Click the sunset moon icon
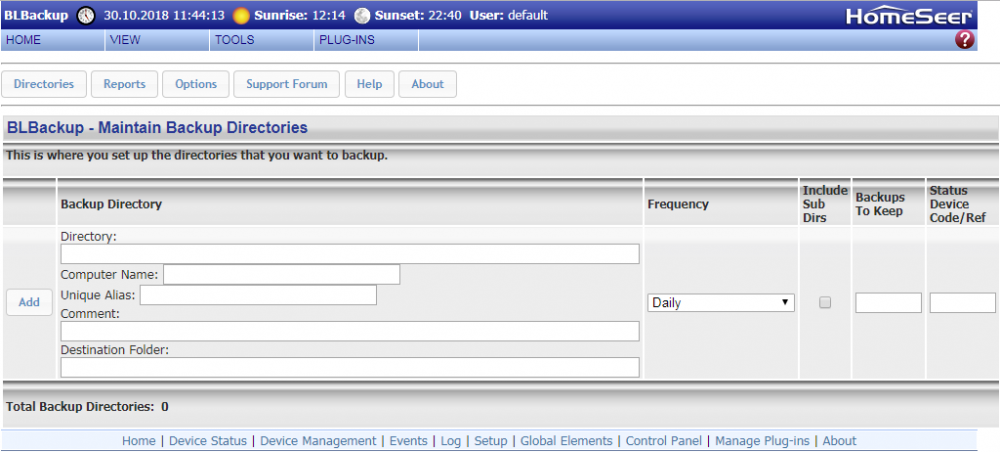The height and width of the screenshot is (452, 1000). pos(361,15)
